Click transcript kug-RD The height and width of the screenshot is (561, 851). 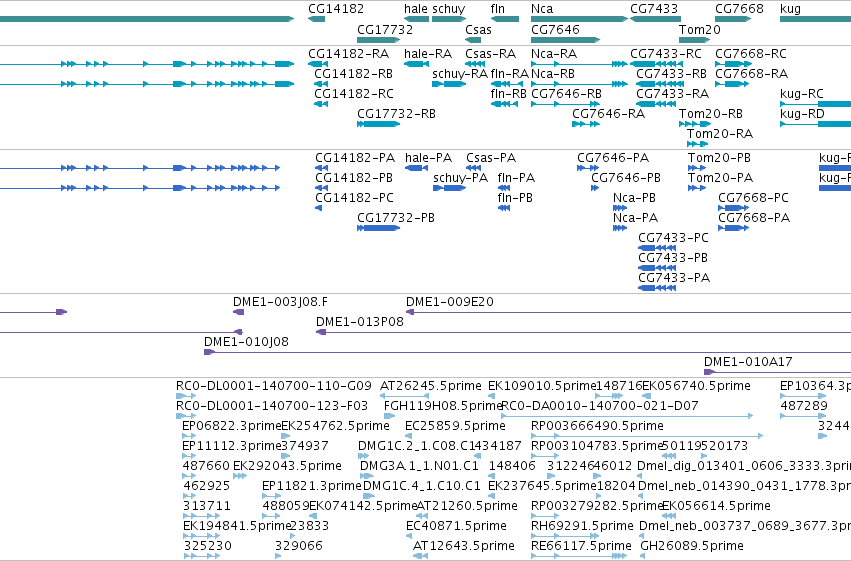802,114
